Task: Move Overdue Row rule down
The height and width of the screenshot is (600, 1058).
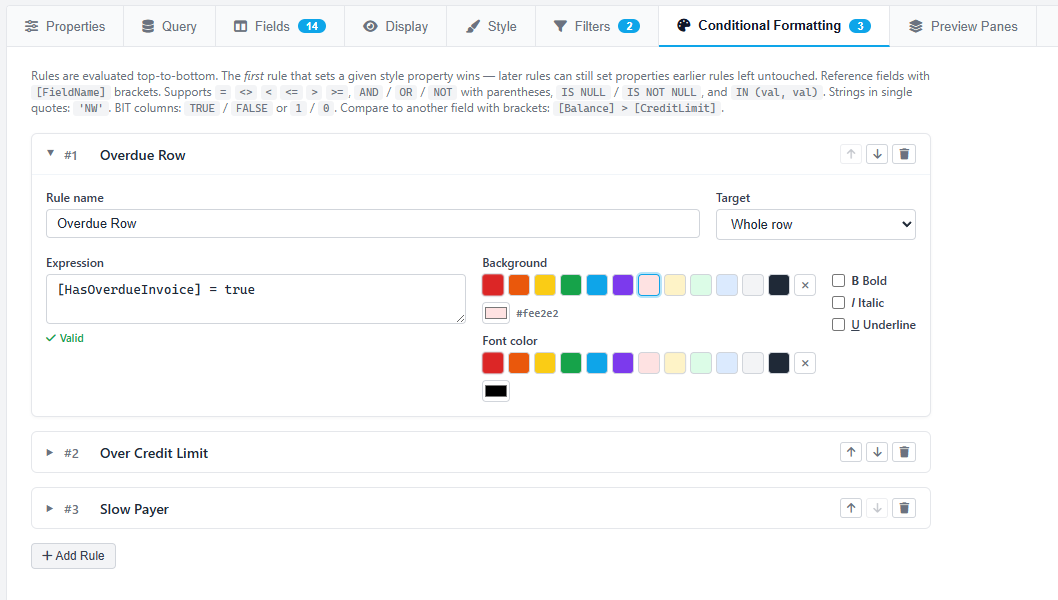Action: pyautogui.click(x=877, y=155)
